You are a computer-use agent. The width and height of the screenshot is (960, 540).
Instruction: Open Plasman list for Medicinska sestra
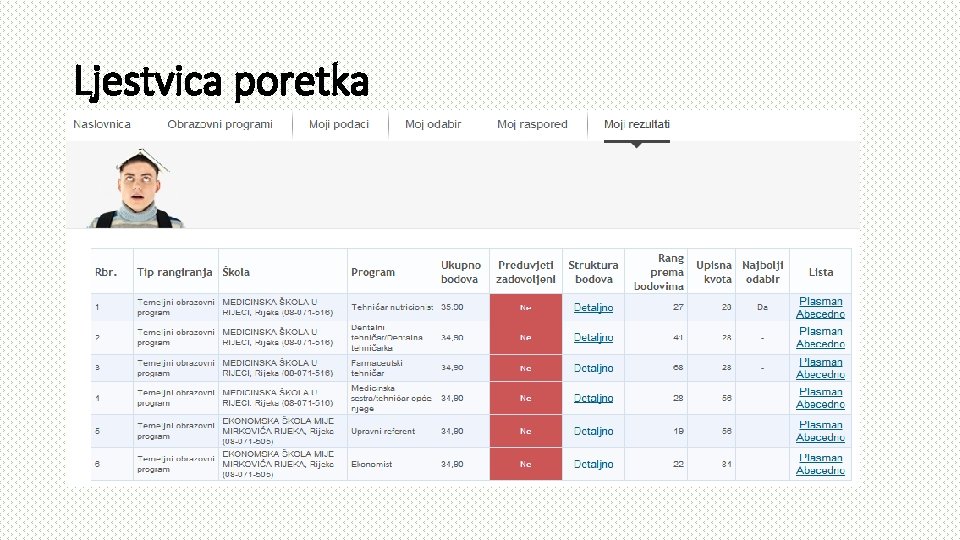820,392
